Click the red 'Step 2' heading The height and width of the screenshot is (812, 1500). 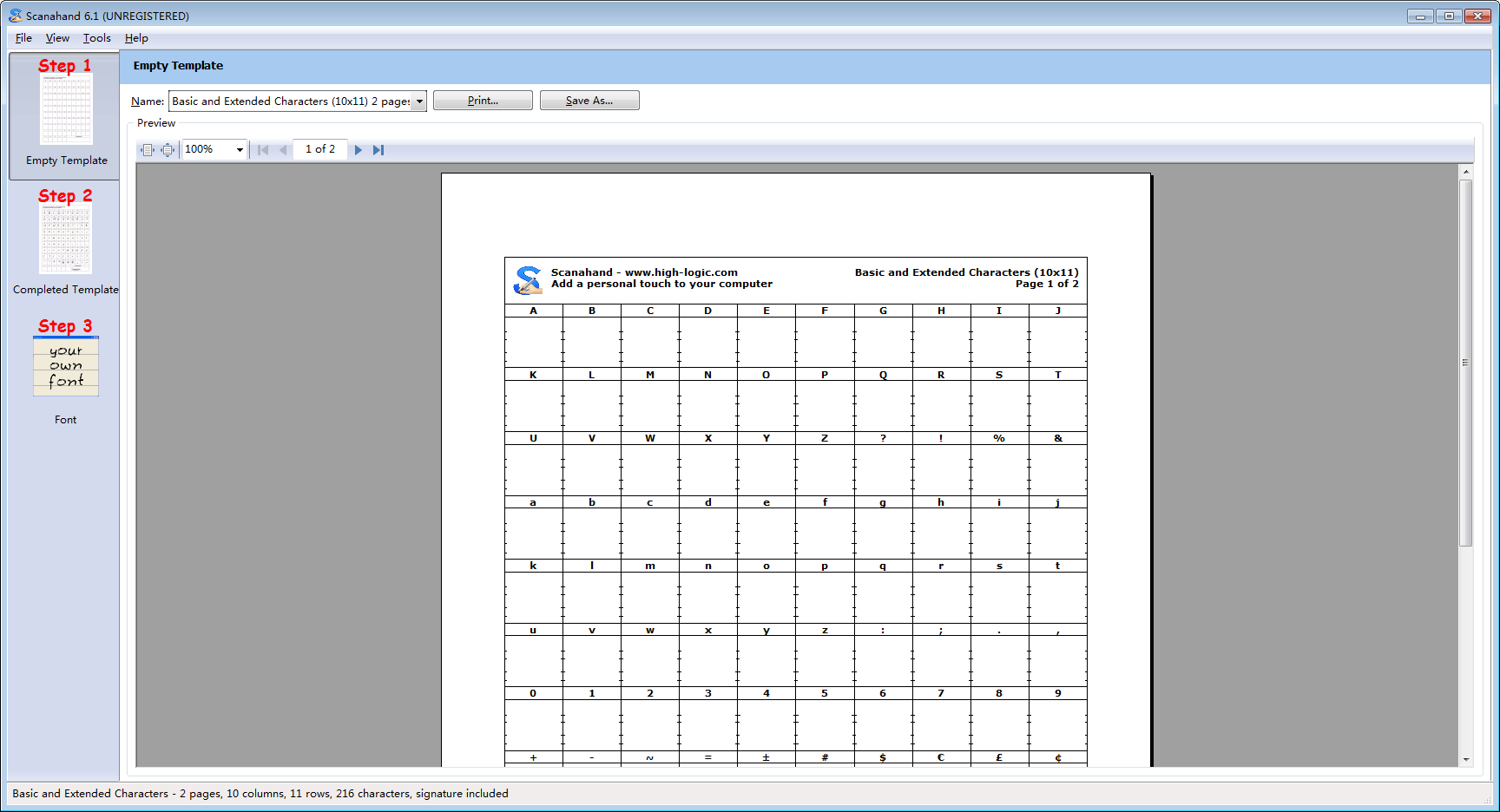click(65, 196)
